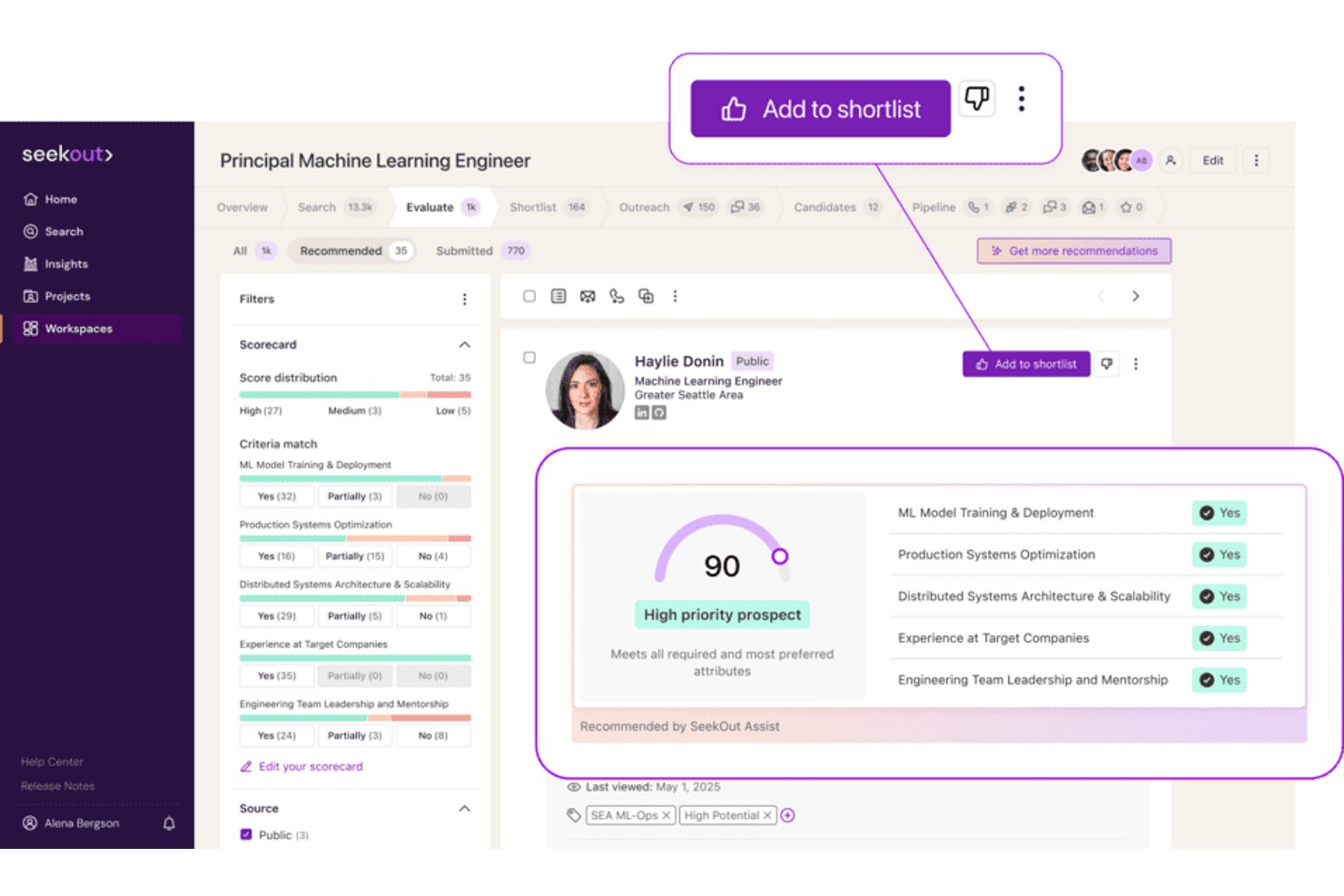Click the send email icon in candidate toolbar
Viewport: 1344px width, 896px height.
tap(588, 296)
